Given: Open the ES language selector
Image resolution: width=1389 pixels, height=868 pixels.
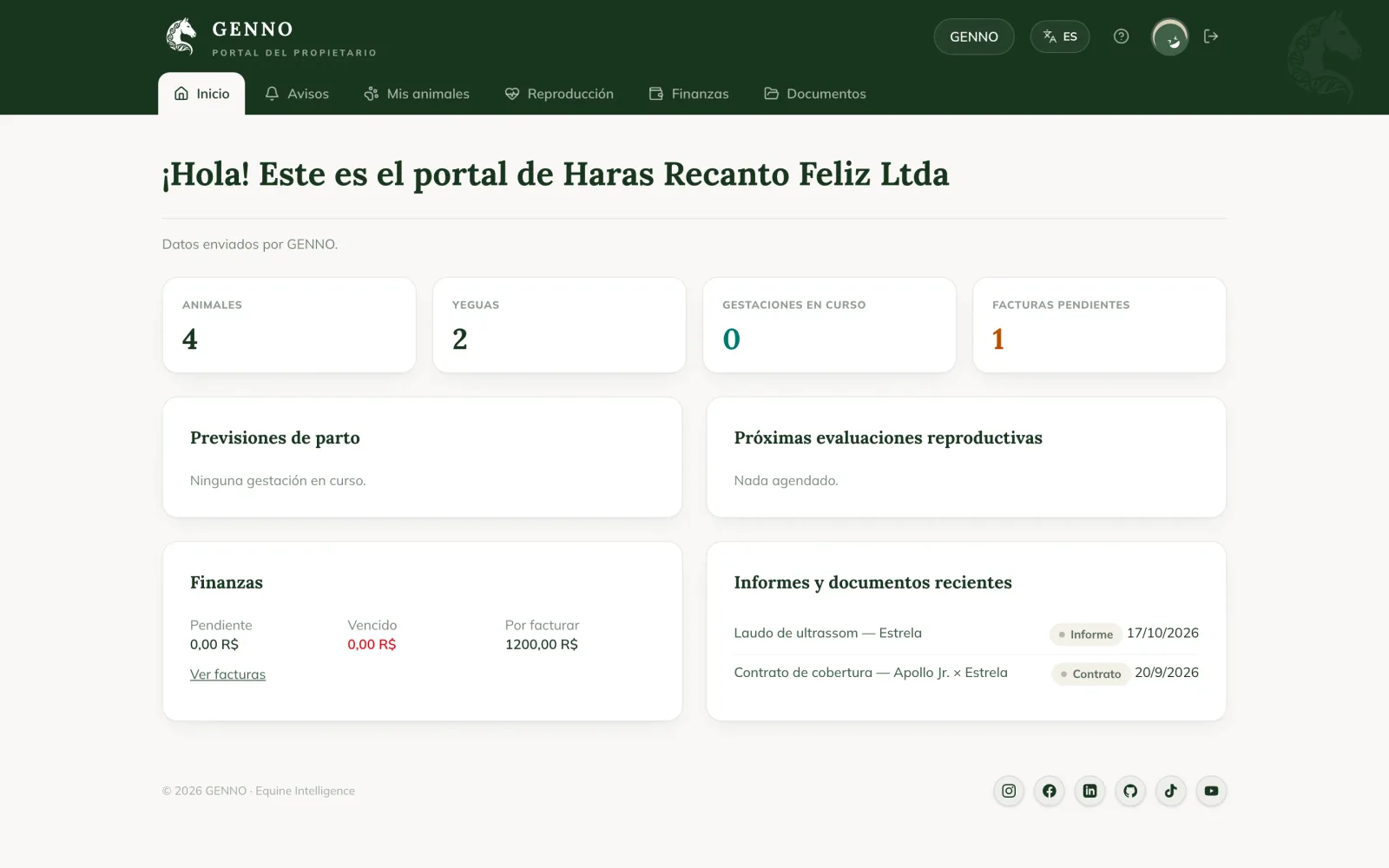Looking at the screenshot, I should [1060, 36].
